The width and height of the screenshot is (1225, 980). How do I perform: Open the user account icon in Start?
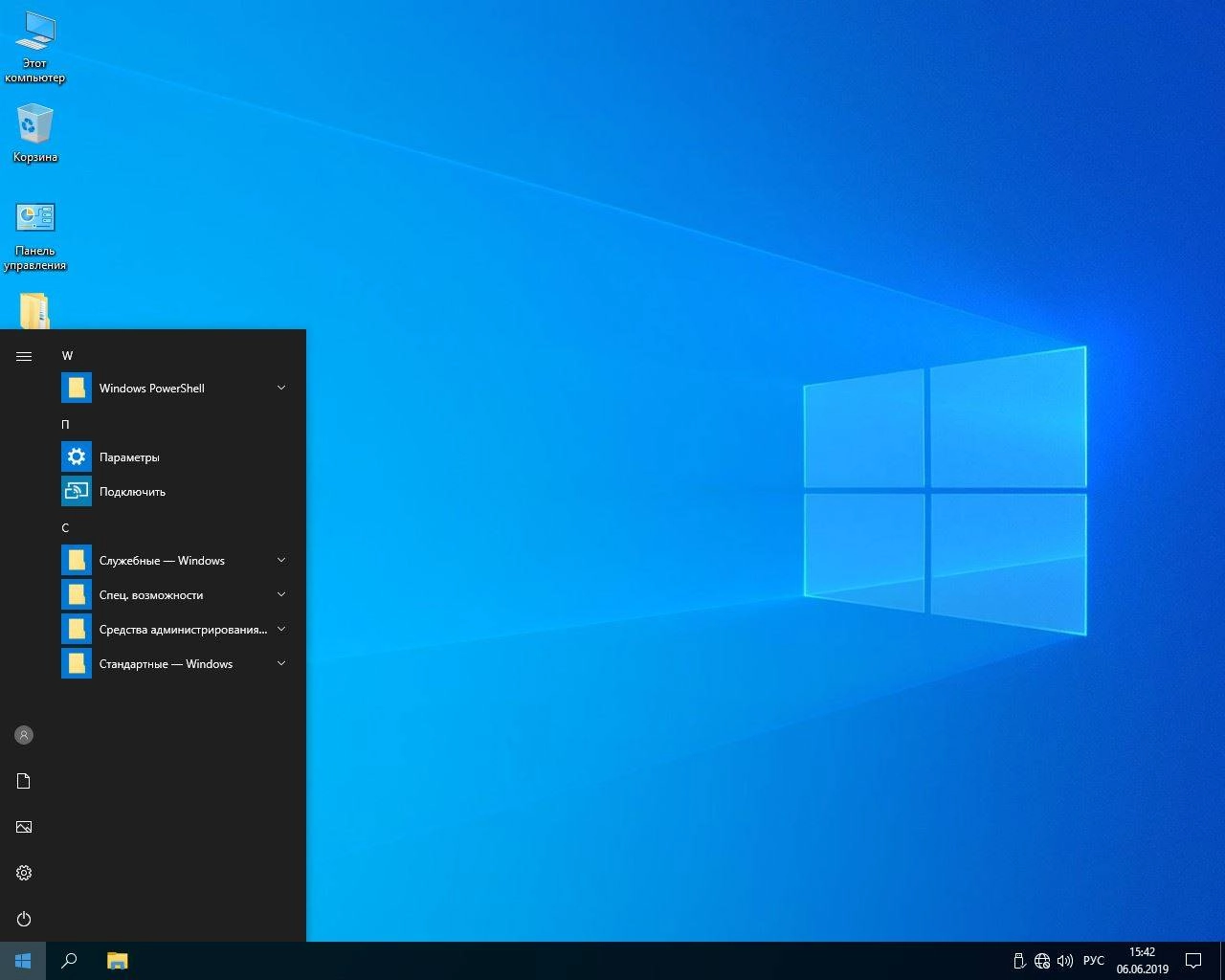24,735
